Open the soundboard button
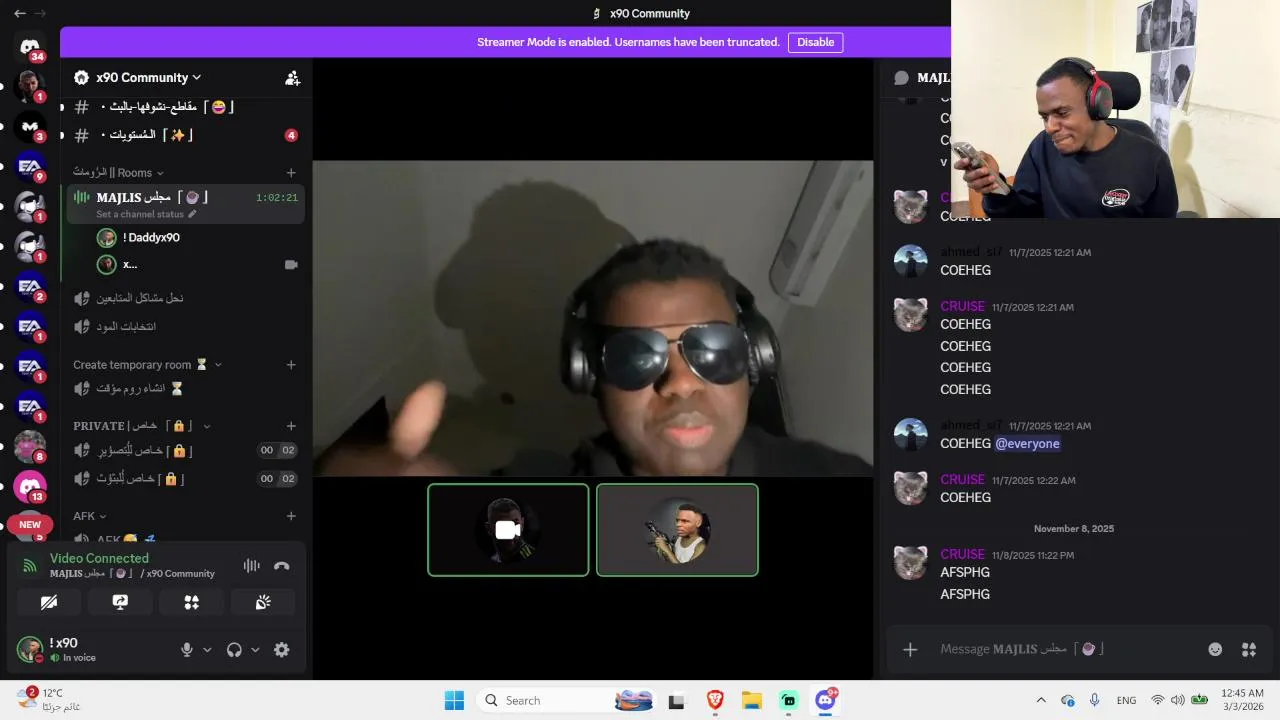The width and height of the screenshot is (1280, 720). coord(263,602)
